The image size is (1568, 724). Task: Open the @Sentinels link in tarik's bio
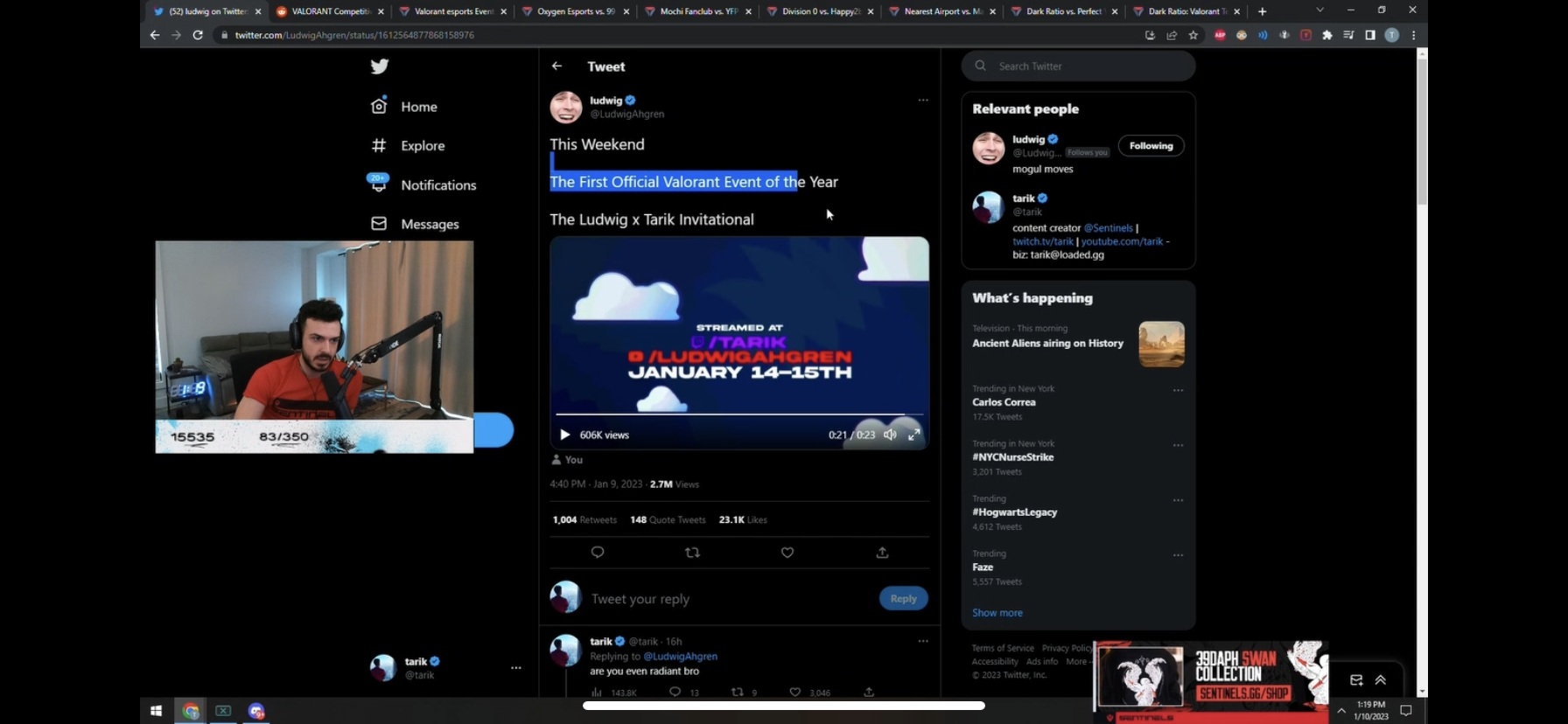1108,227
